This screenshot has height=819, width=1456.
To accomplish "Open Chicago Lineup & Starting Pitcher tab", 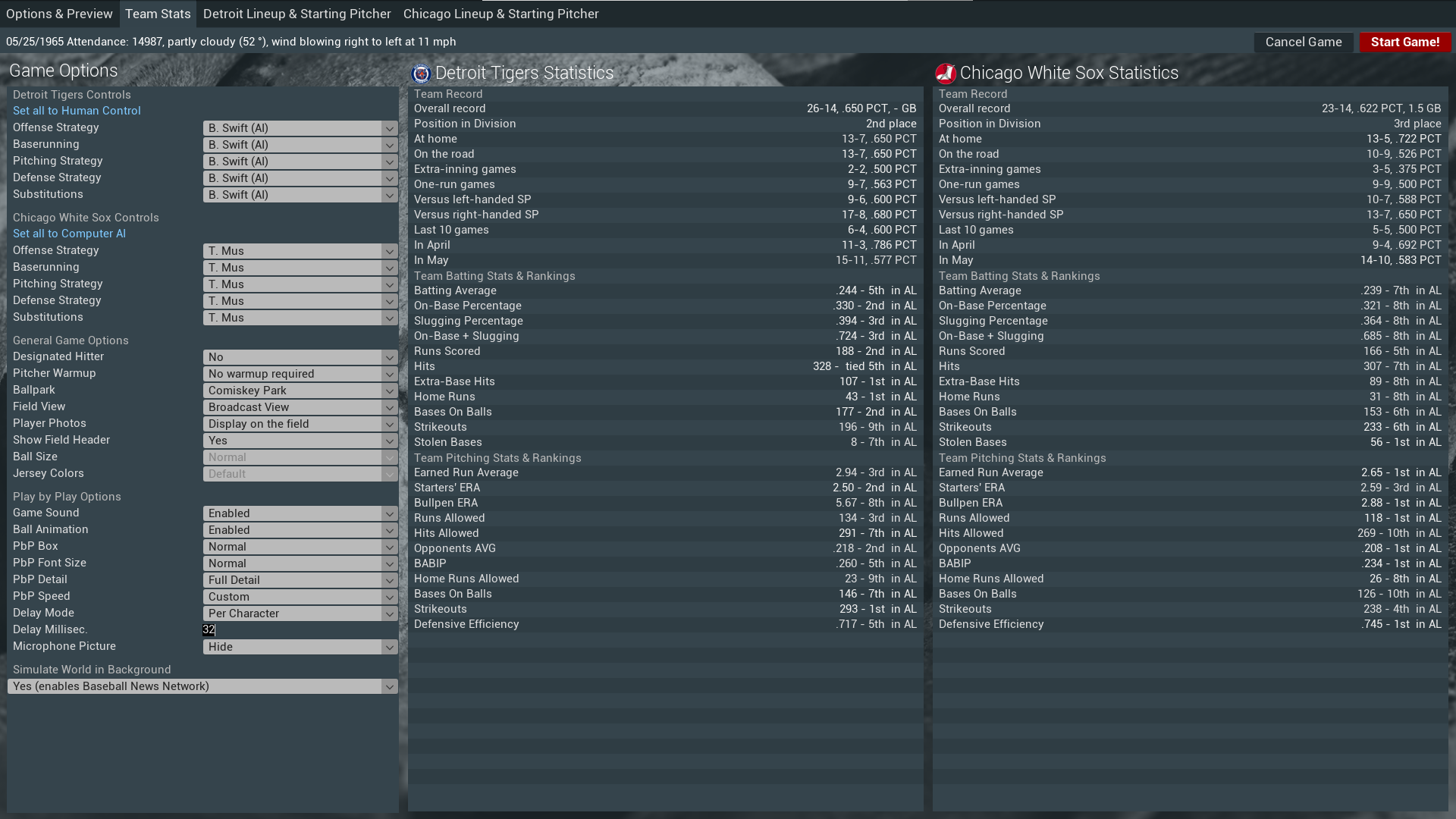I will pos(500,14).
